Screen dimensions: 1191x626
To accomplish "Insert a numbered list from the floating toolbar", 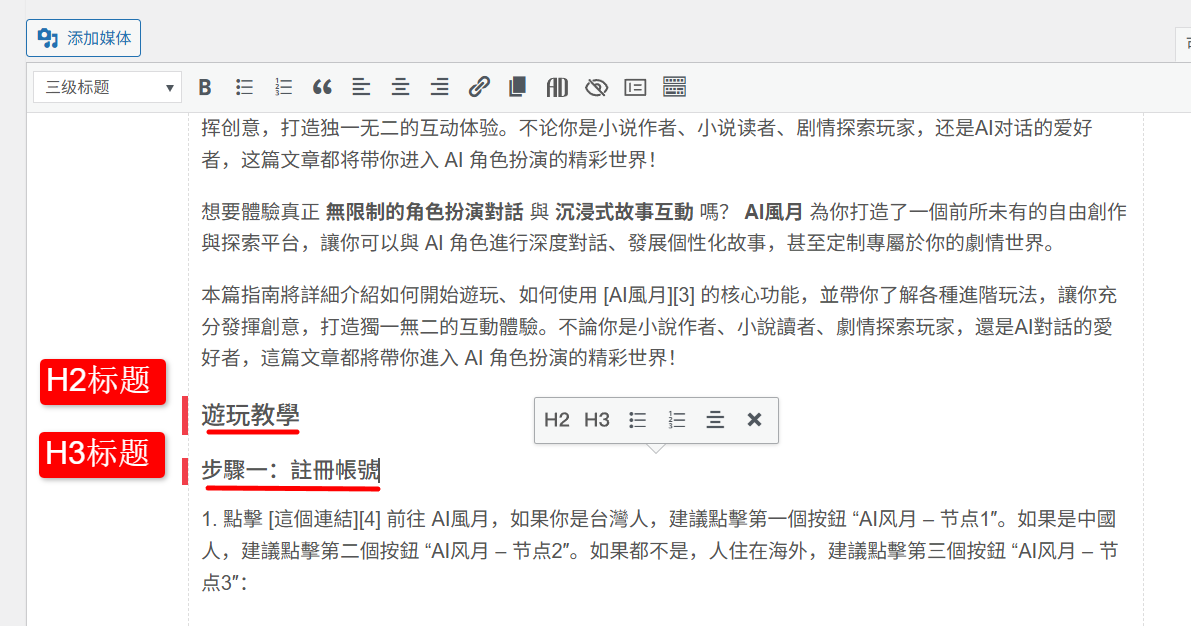I will (676, 420).
